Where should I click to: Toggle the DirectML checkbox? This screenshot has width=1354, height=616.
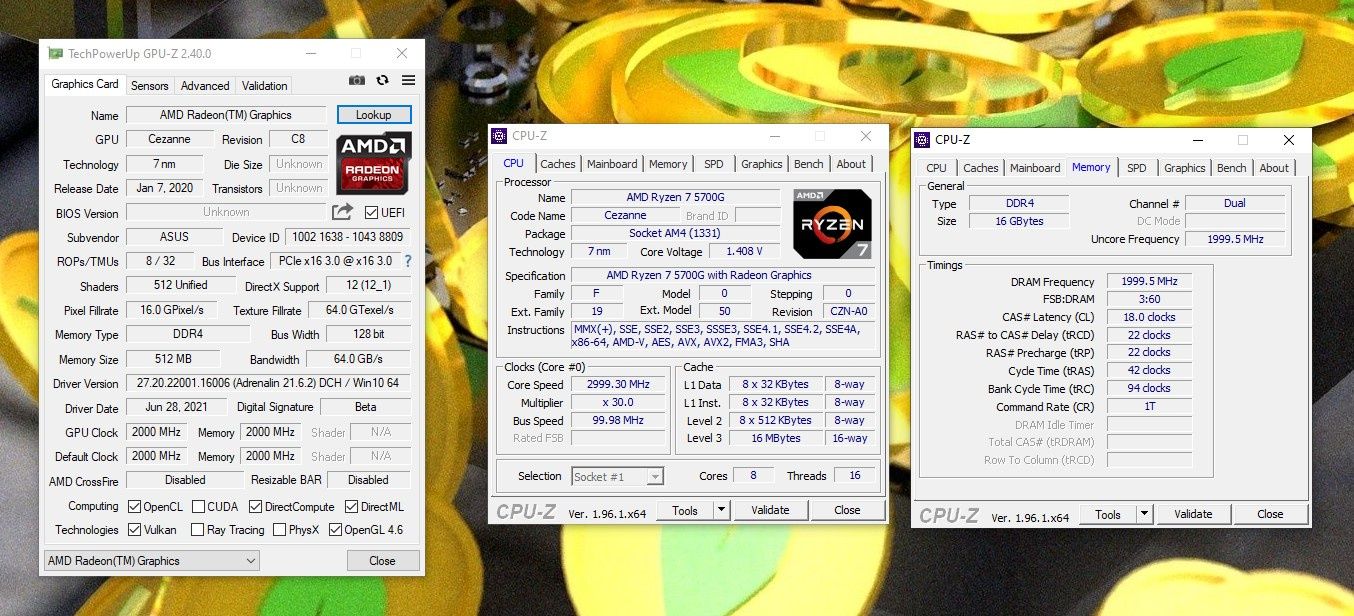tap(352, 507)
